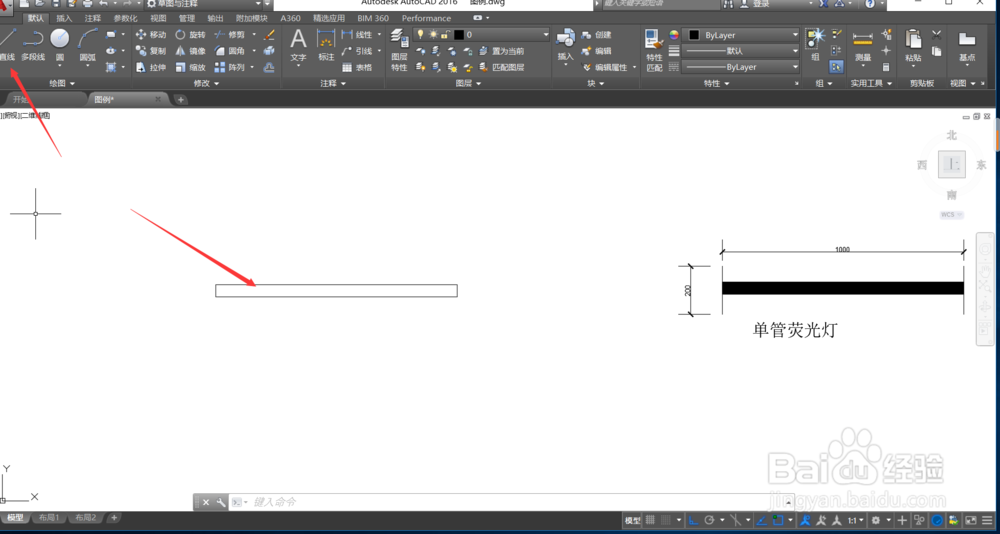This screenshot has width=1000, height=534.
Task: Toggle snap mode in status bar
Action: (x=666, y=520)
